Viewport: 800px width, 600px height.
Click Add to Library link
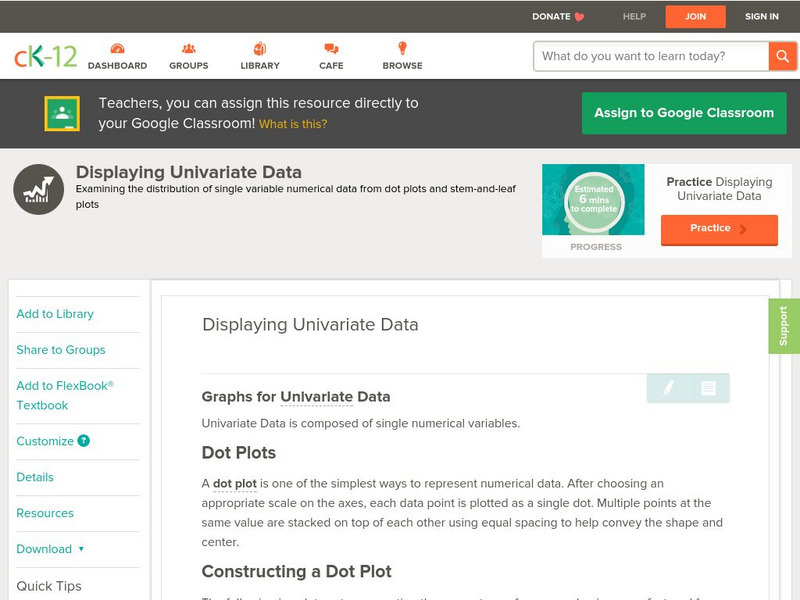coord(55,314)
